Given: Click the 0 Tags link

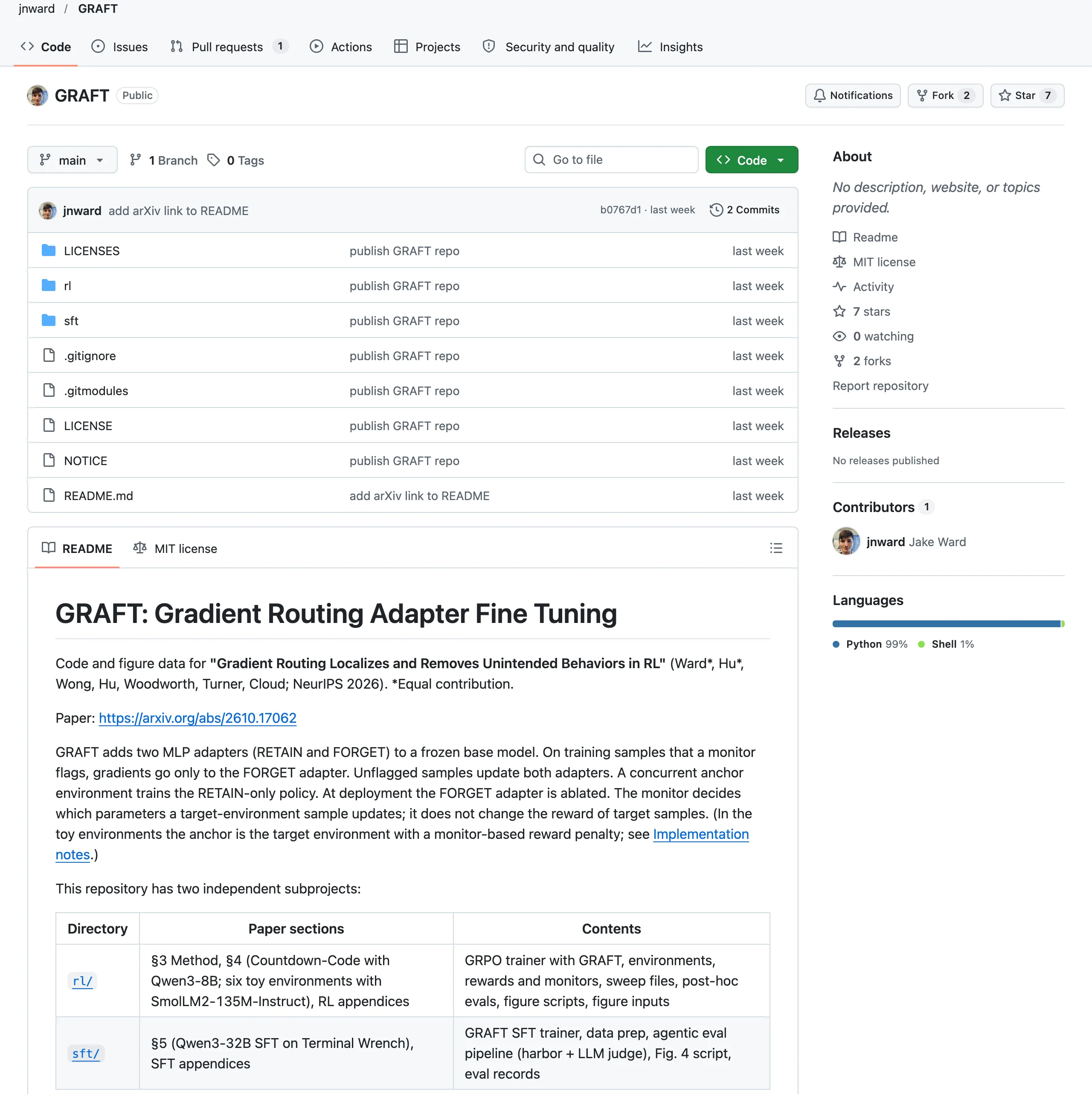Looking at the screenshot, I should [x=236, y=160].
